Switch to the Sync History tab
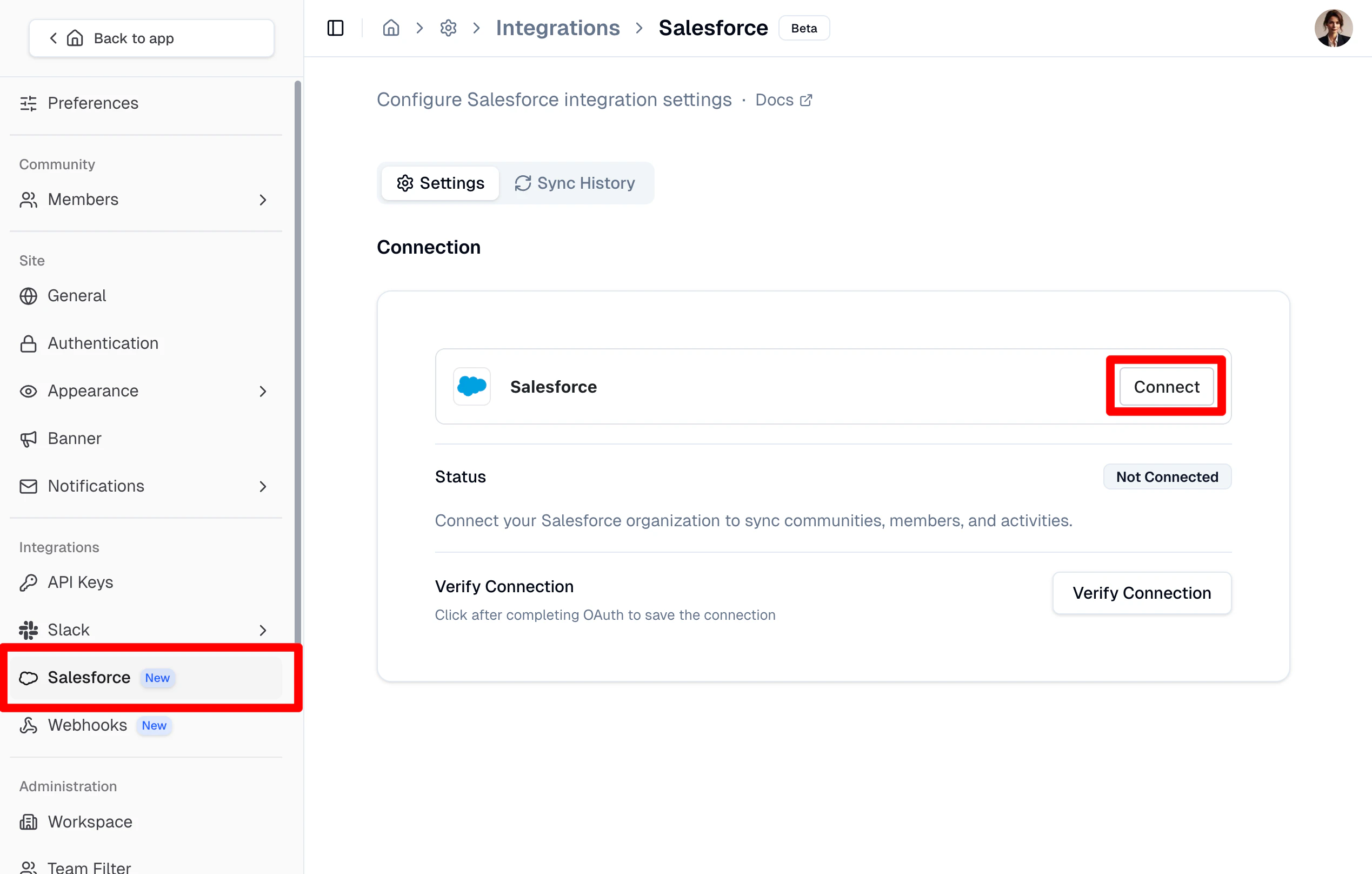The height and width of the screenshot is (874, 1372). pos(575,183)
